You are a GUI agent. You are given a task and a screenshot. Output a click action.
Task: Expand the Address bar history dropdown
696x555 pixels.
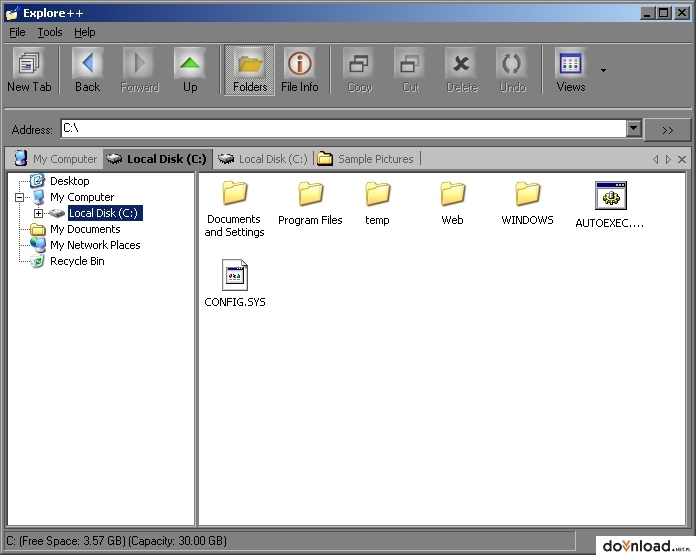coord(633,129)
